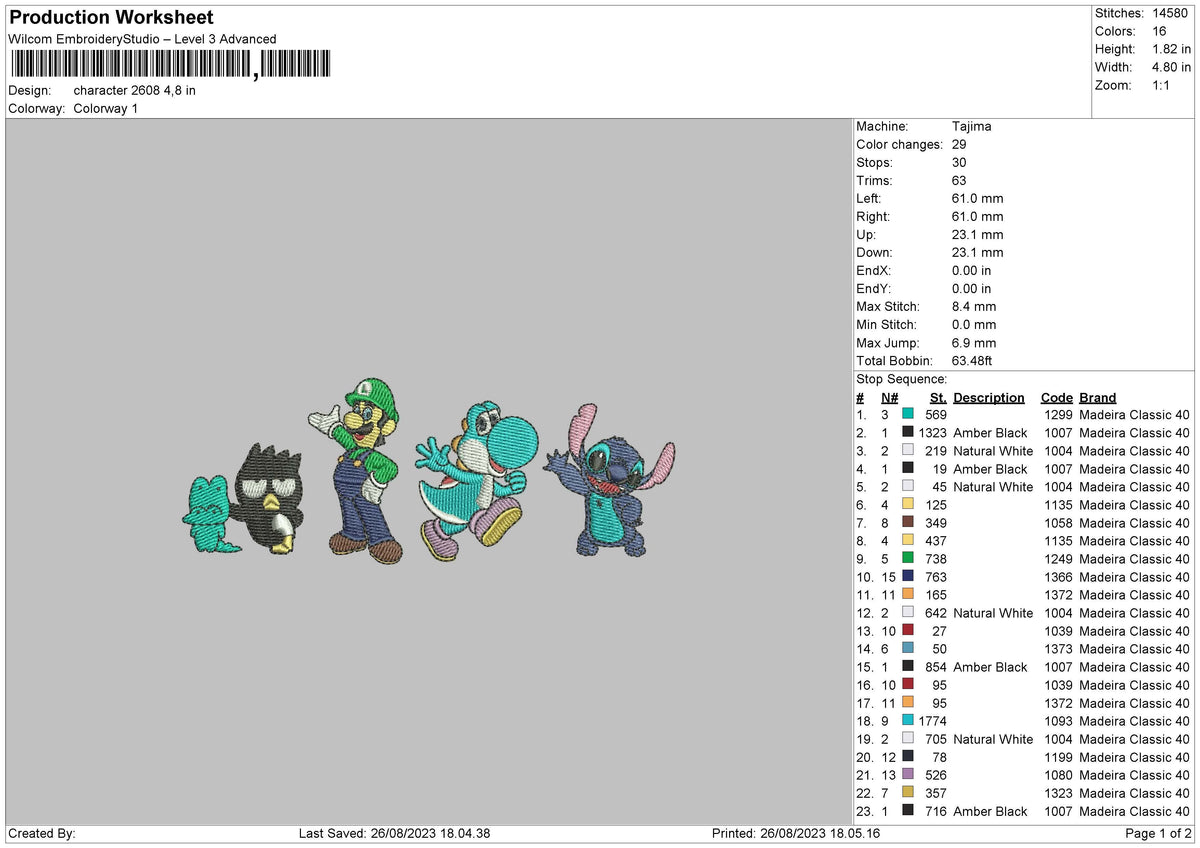This screenshot has width=1200, height=848.
Task: Click the Brand column header
Action: 1097,397
